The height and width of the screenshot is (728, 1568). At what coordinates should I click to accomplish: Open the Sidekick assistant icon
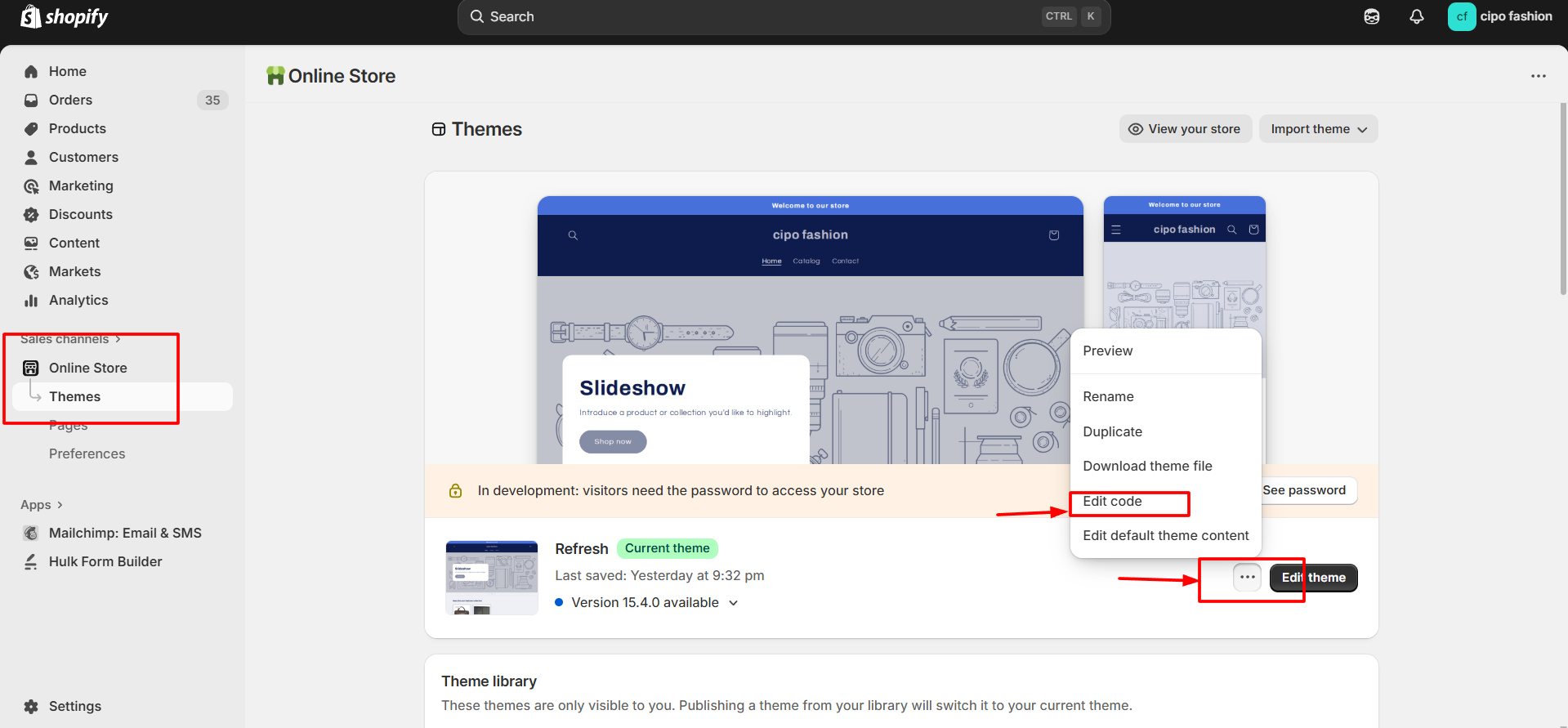point(1371,16)
